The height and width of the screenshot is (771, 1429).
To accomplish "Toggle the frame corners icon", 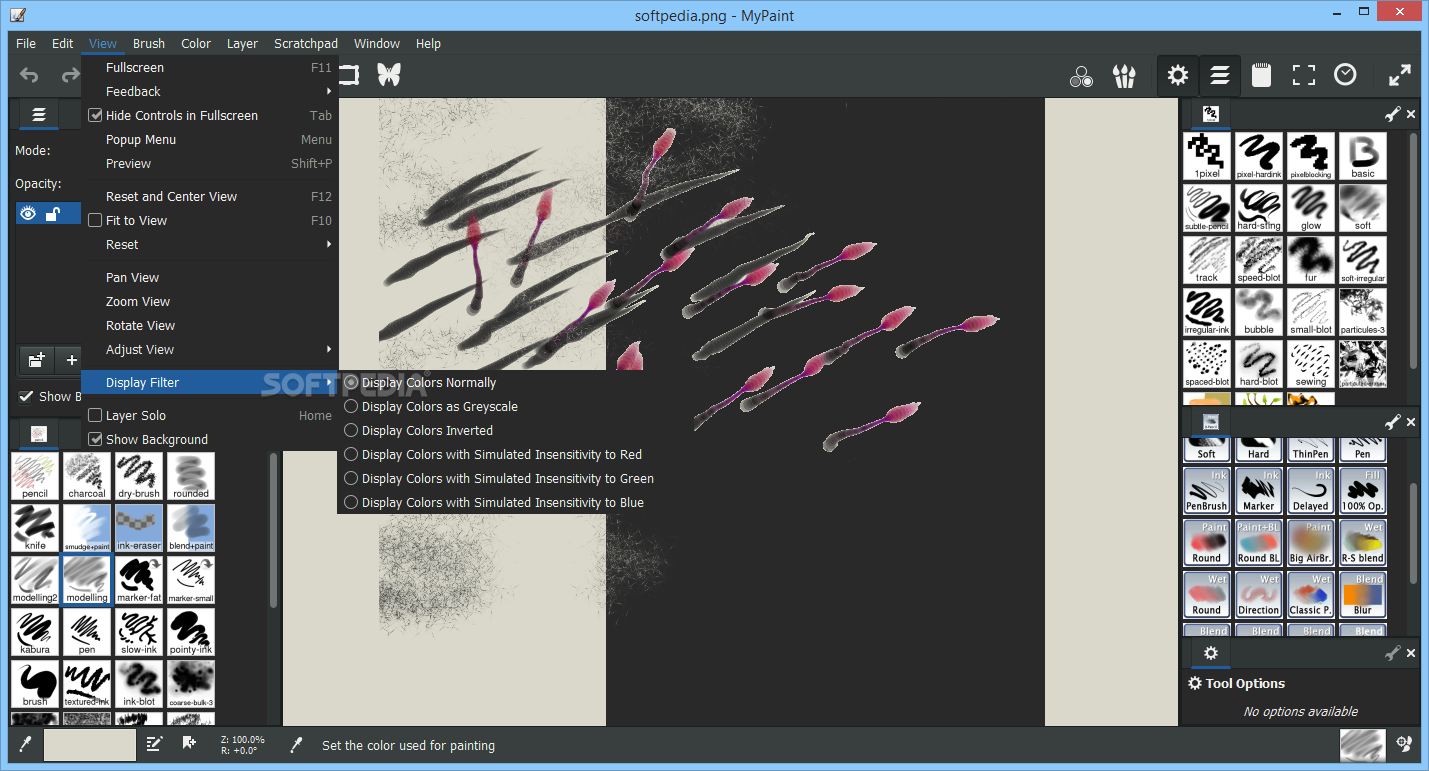I will 1304,76.
